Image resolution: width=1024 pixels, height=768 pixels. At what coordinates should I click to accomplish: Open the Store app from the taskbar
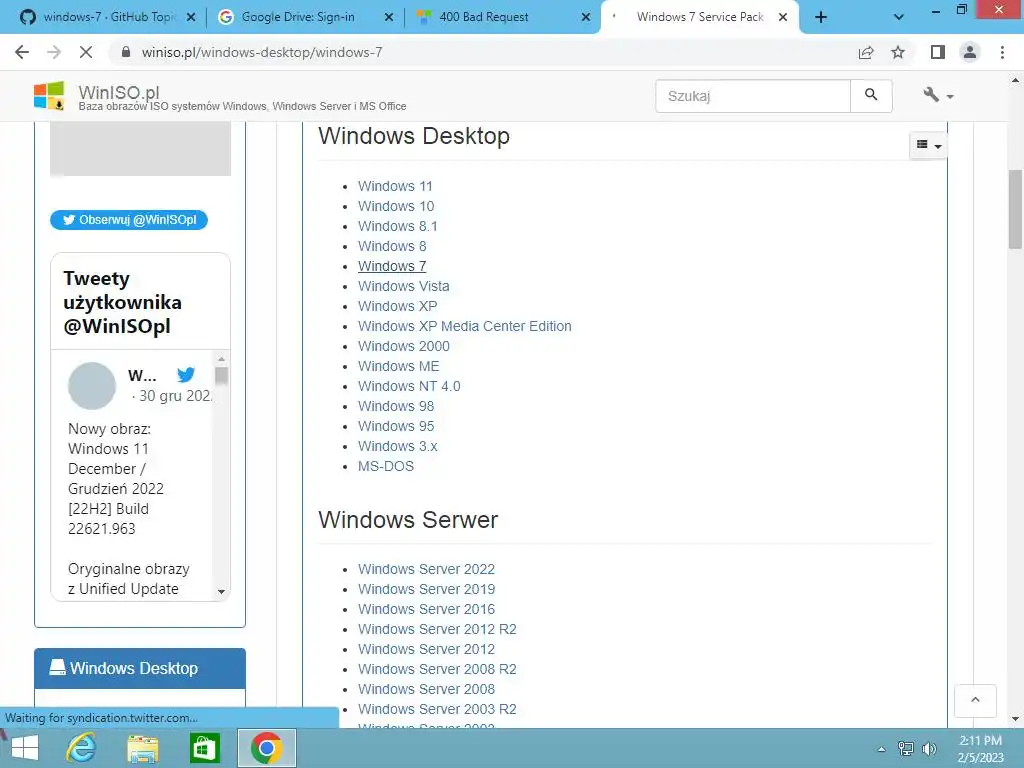click(x=204, y=748)
